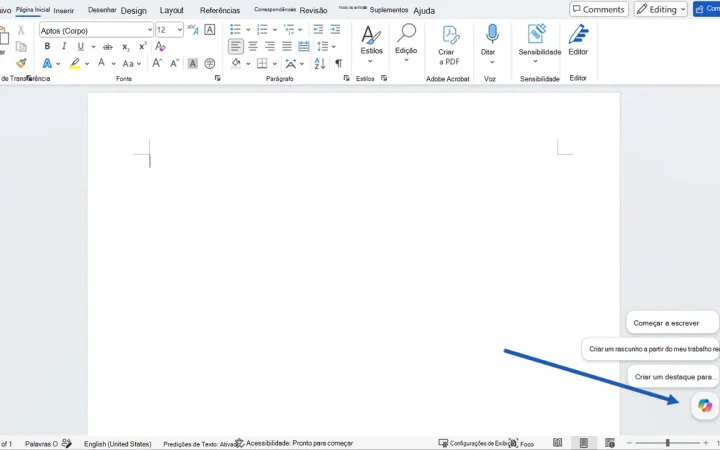720x450 pixels.
Task: Open the Editor pane icon
Action: pos(578,34)
